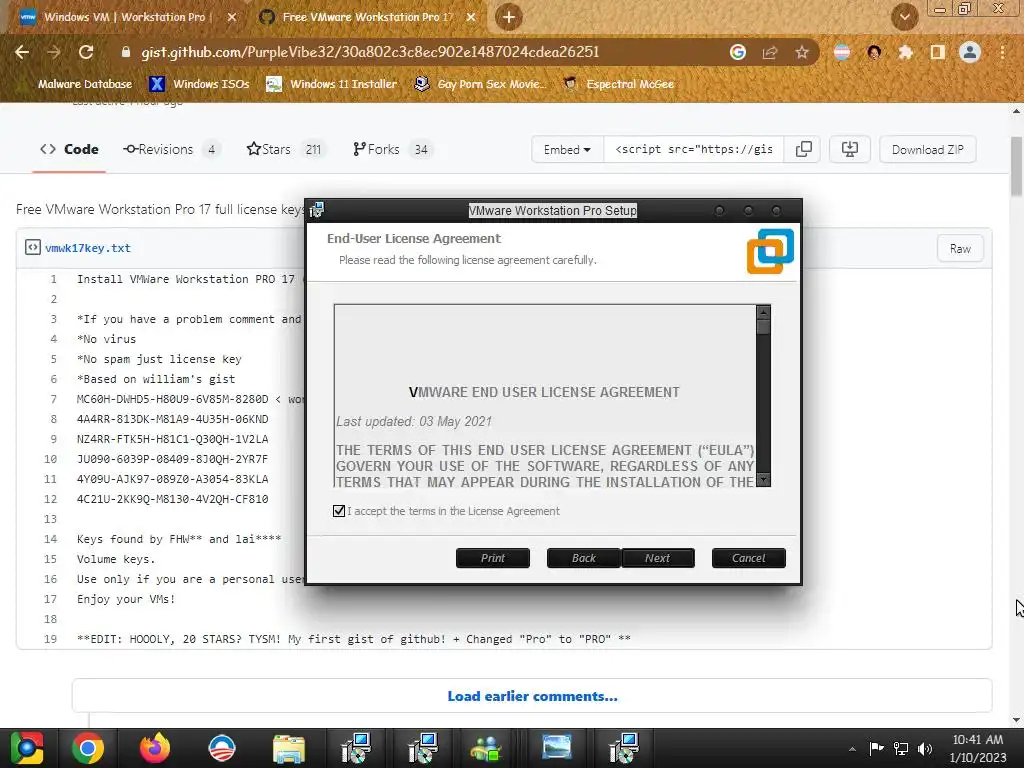Open the Obama logo taskbar icon

[222, 748]
